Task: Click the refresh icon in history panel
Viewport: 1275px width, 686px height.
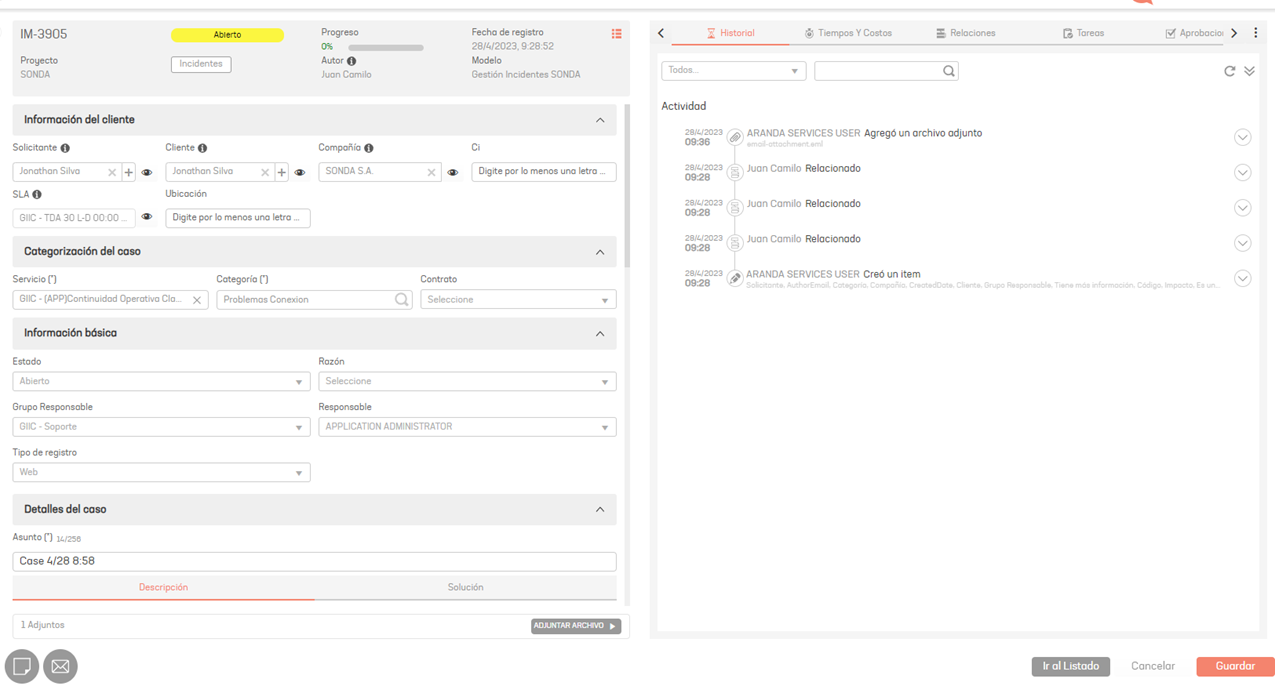Action: point(1229,71)
